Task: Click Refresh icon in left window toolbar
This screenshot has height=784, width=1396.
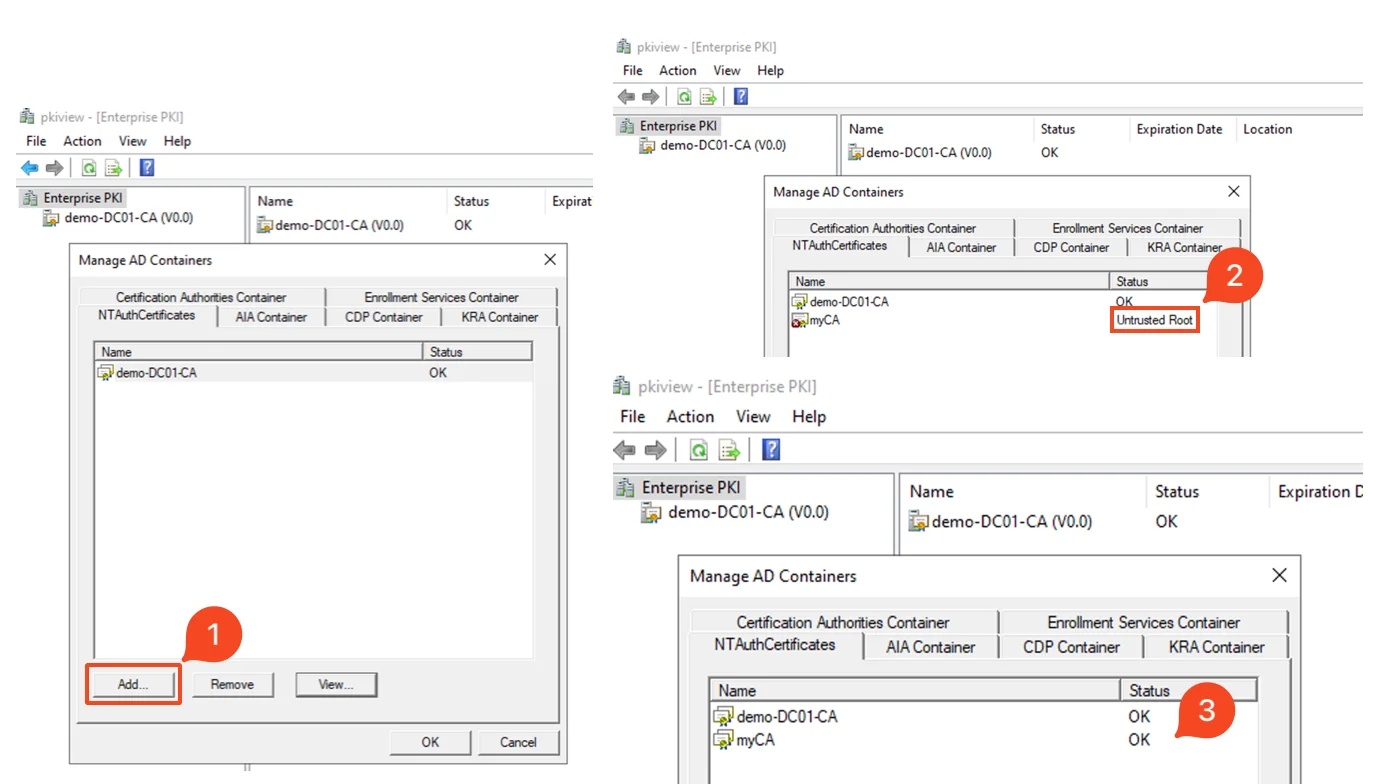Action: pos(89,168)
